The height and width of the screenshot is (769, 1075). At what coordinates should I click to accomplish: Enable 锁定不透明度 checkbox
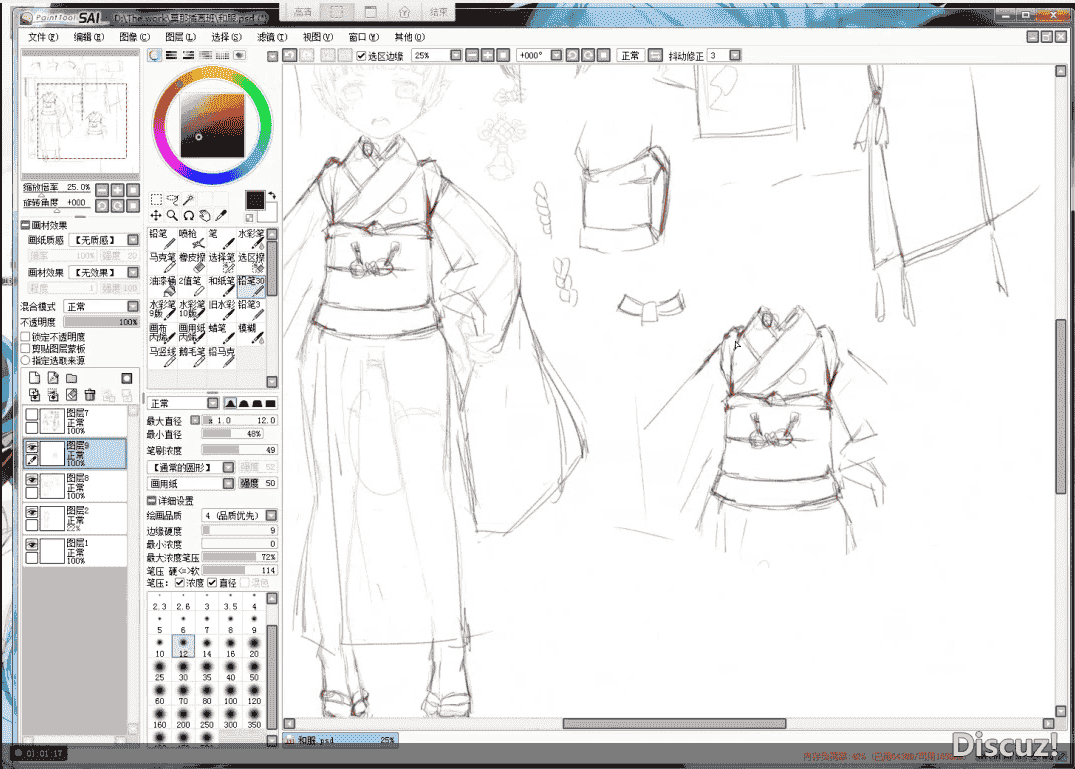pyautogui.click(x=25, y=337)
